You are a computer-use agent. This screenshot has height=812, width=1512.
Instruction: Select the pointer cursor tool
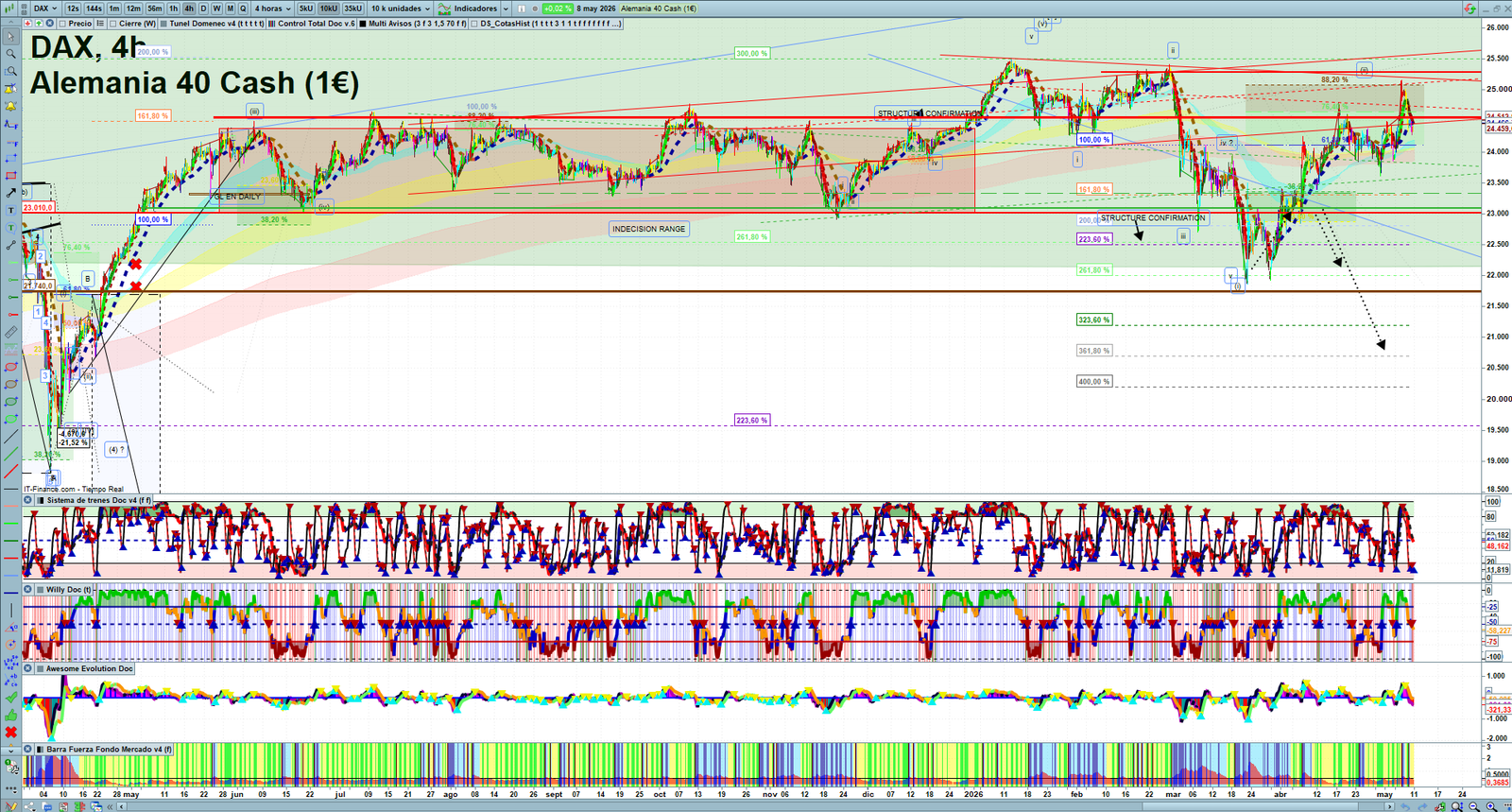(10, 36)
